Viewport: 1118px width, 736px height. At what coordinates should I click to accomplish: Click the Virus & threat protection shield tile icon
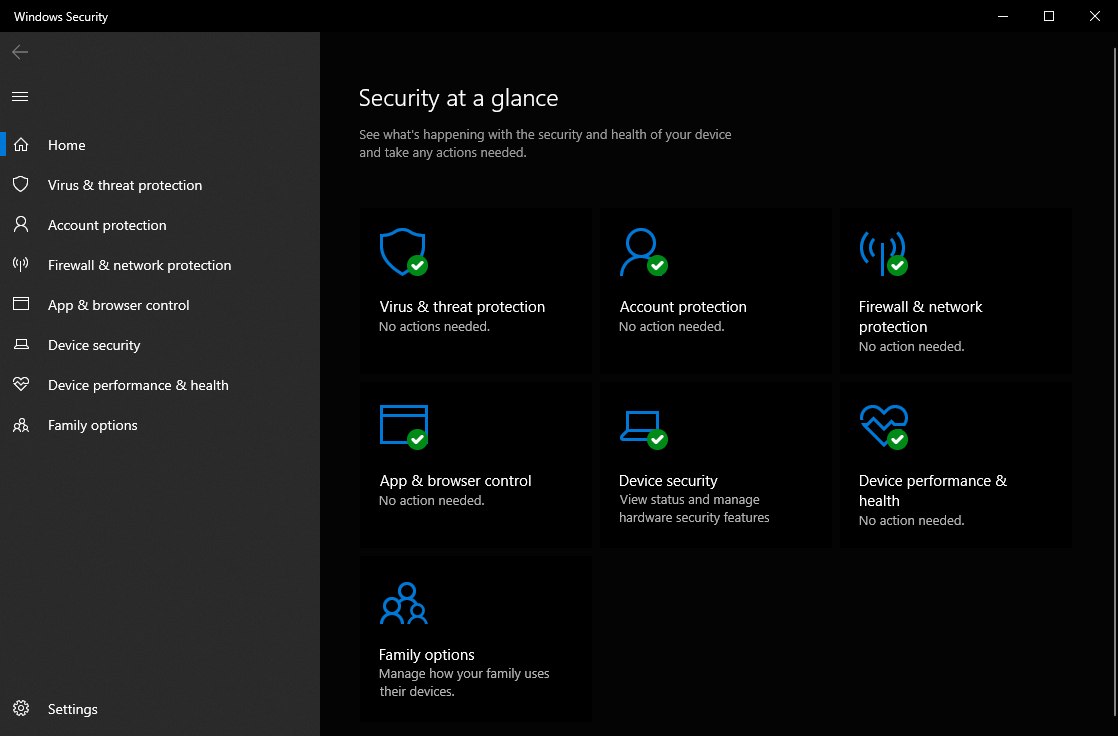tap(403, 251)
